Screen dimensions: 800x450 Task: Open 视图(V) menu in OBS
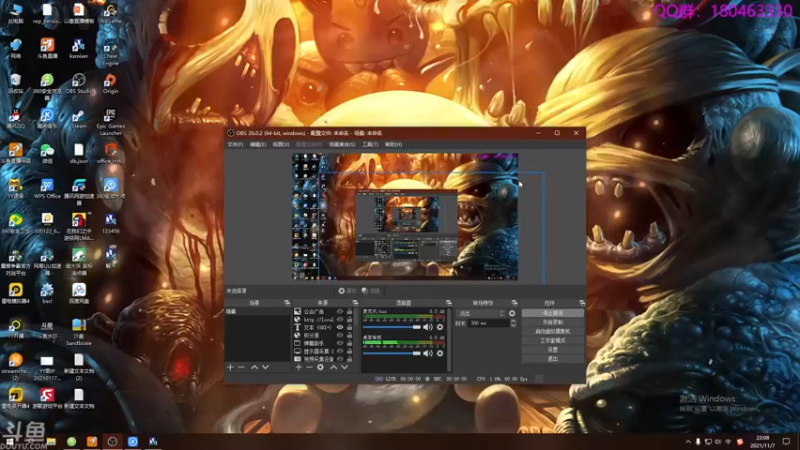(x=281, y=144)
